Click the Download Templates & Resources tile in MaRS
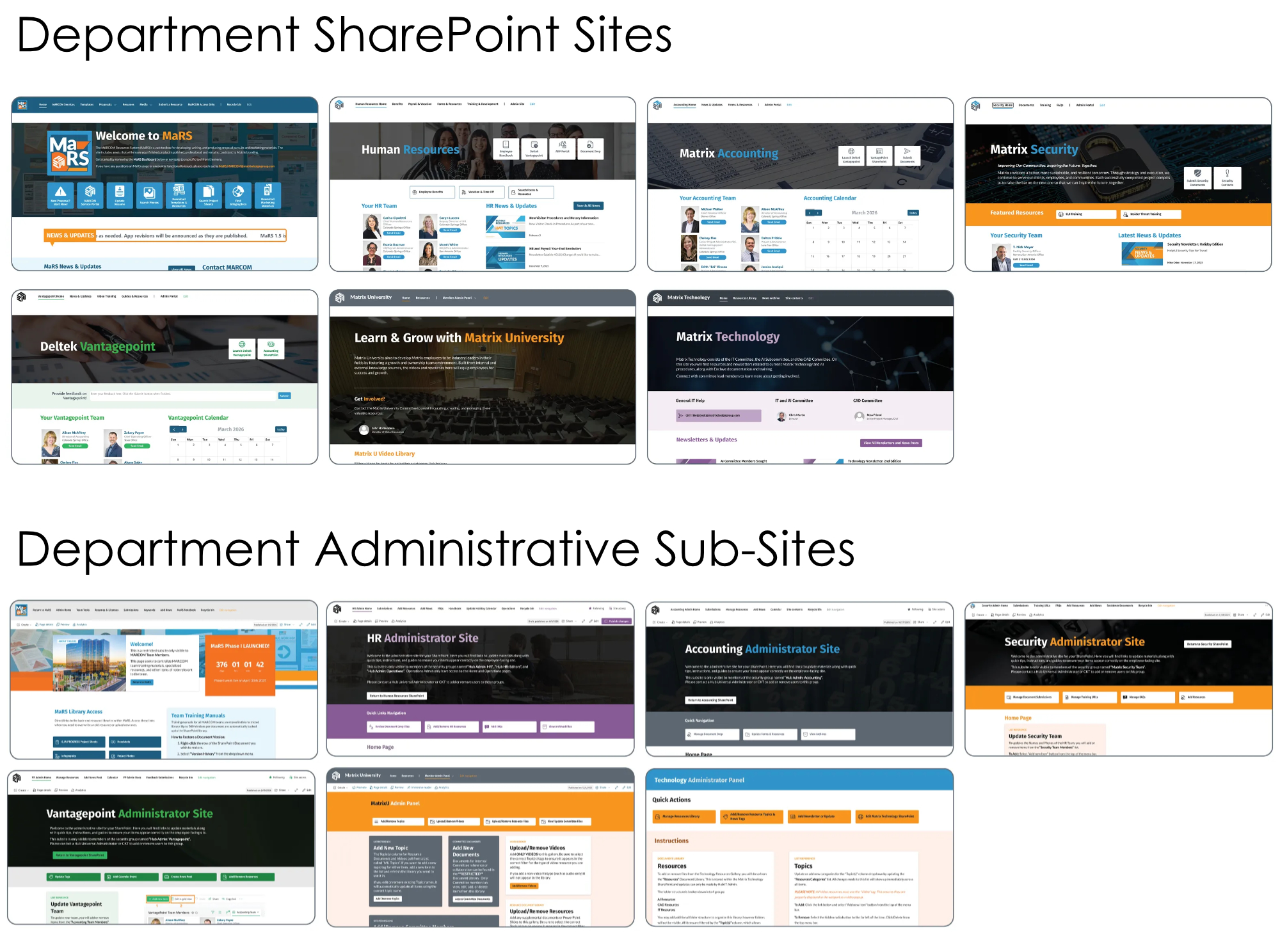 (179, 195)
